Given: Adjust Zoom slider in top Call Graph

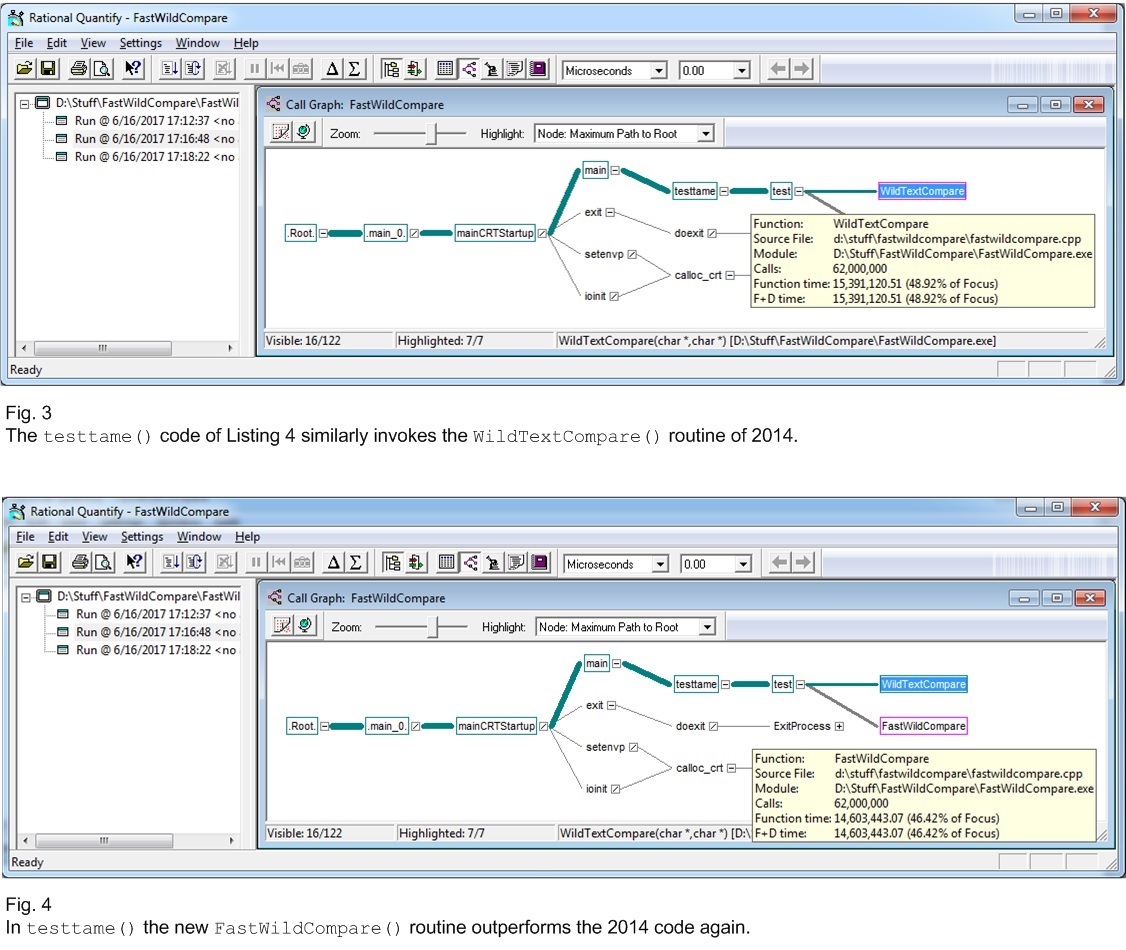Looking at the screenshot, I should tap(432, 133).
